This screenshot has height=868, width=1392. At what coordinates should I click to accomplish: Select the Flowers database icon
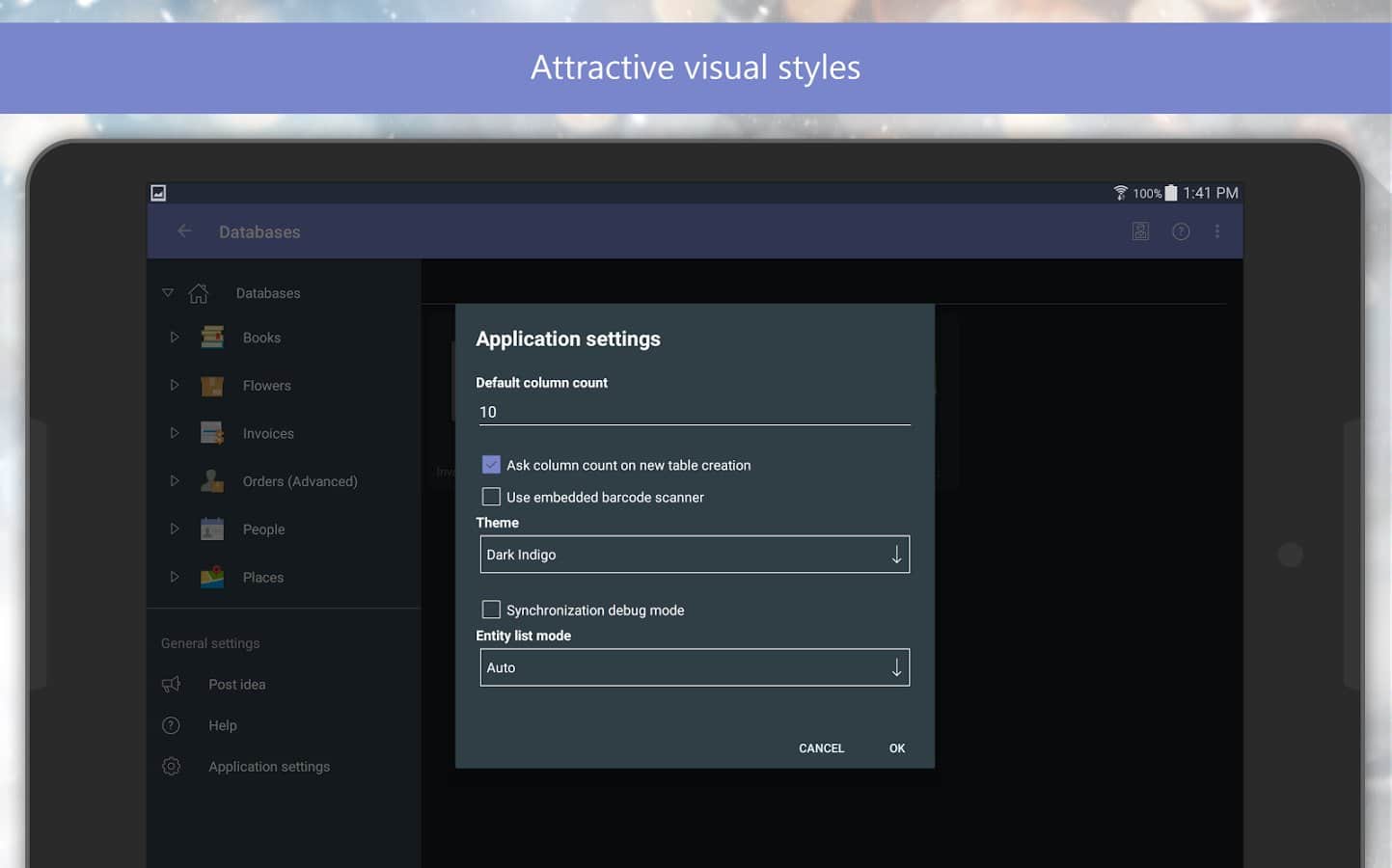[212, 386]
